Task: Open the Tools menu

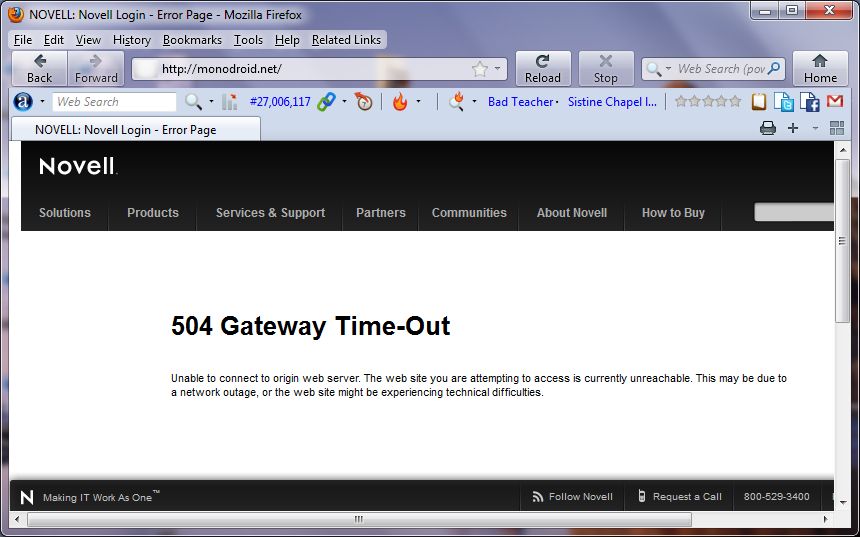Action: 248,40
